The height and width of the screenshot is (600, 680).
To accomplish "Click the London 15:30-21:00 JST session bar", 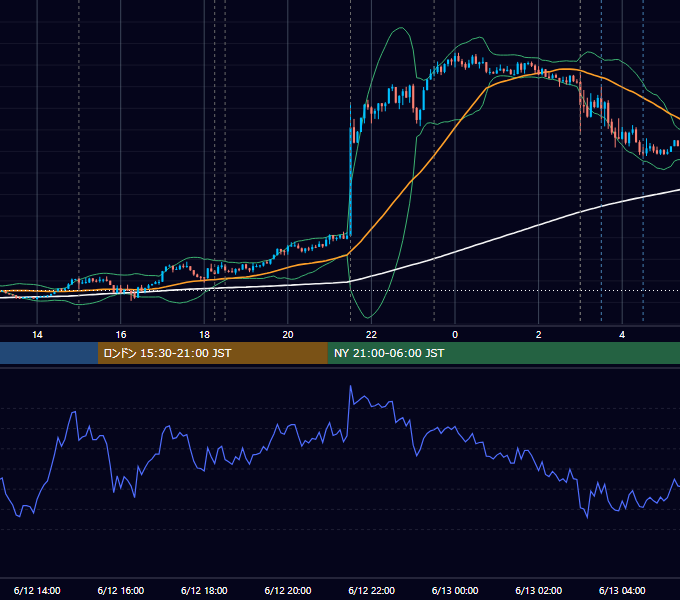I will coord(212,353).
